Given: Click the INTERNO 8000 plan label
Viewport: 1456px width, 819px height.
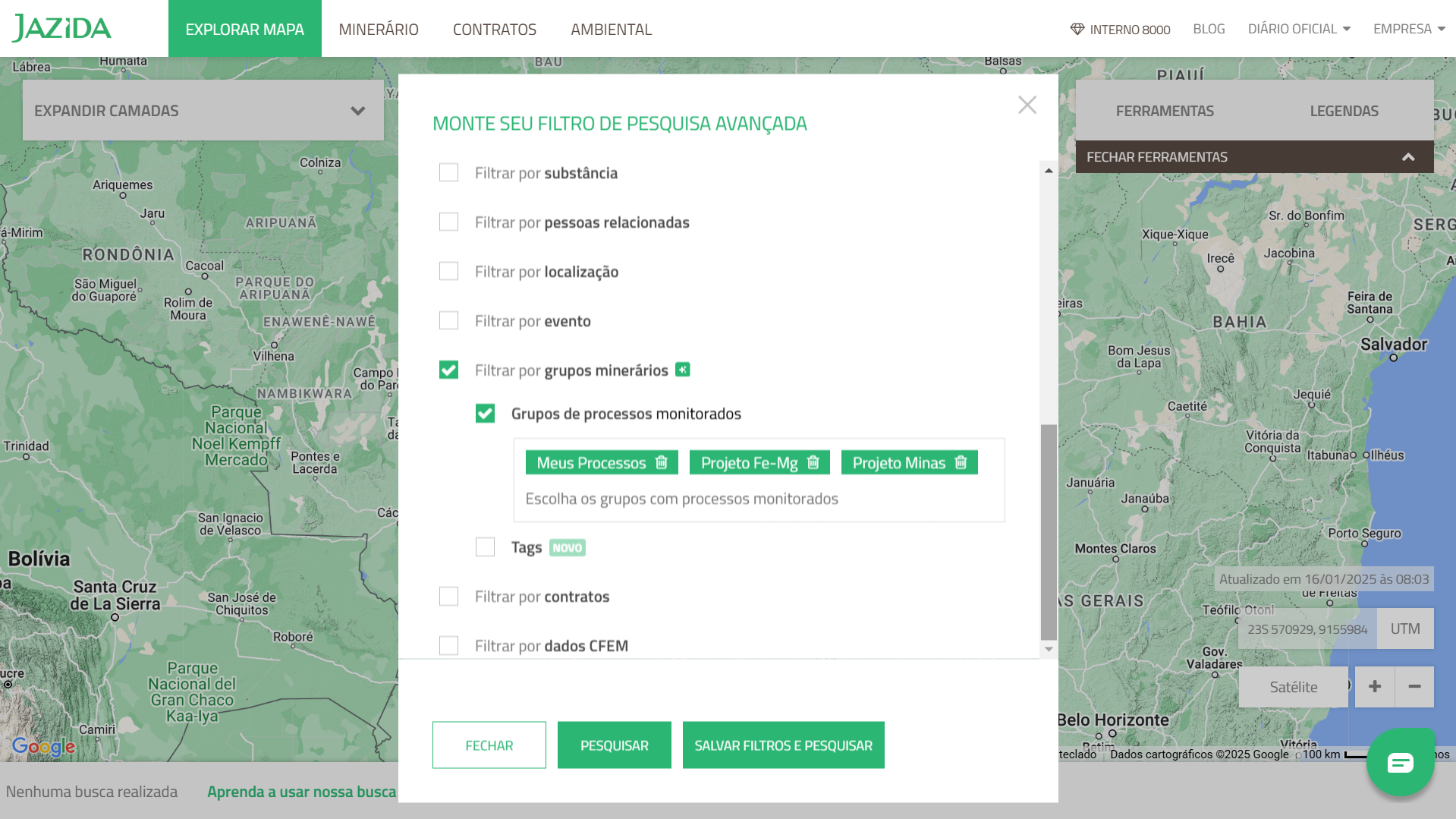Looking at the screenshot, I should tap(1130, 30).
